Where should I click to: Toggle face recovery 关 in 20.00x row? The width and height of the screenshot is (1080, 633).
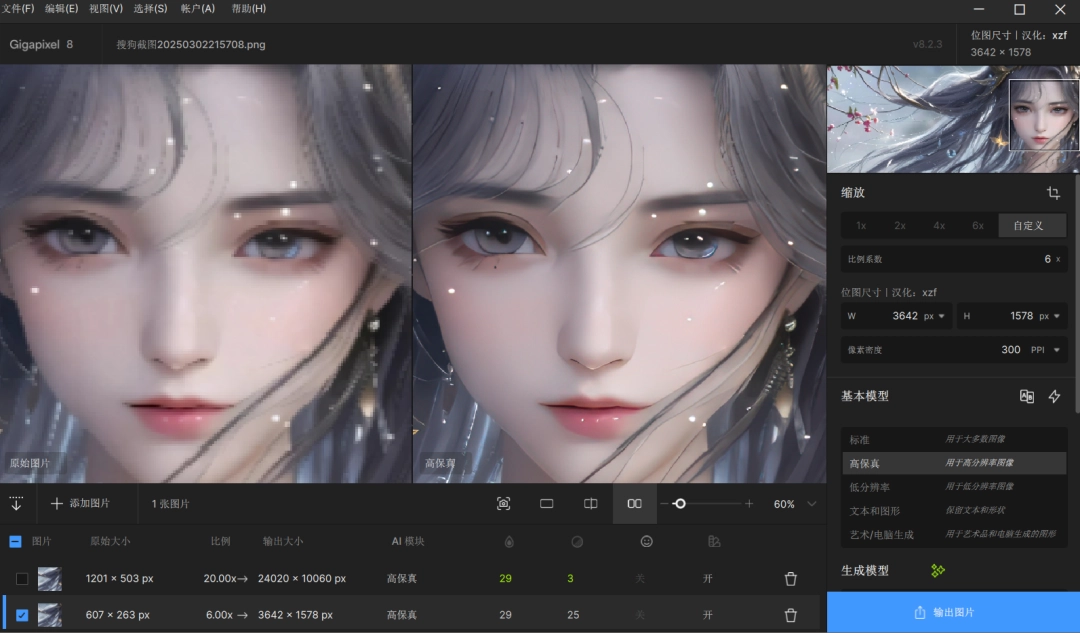click(x=640, y=579)
